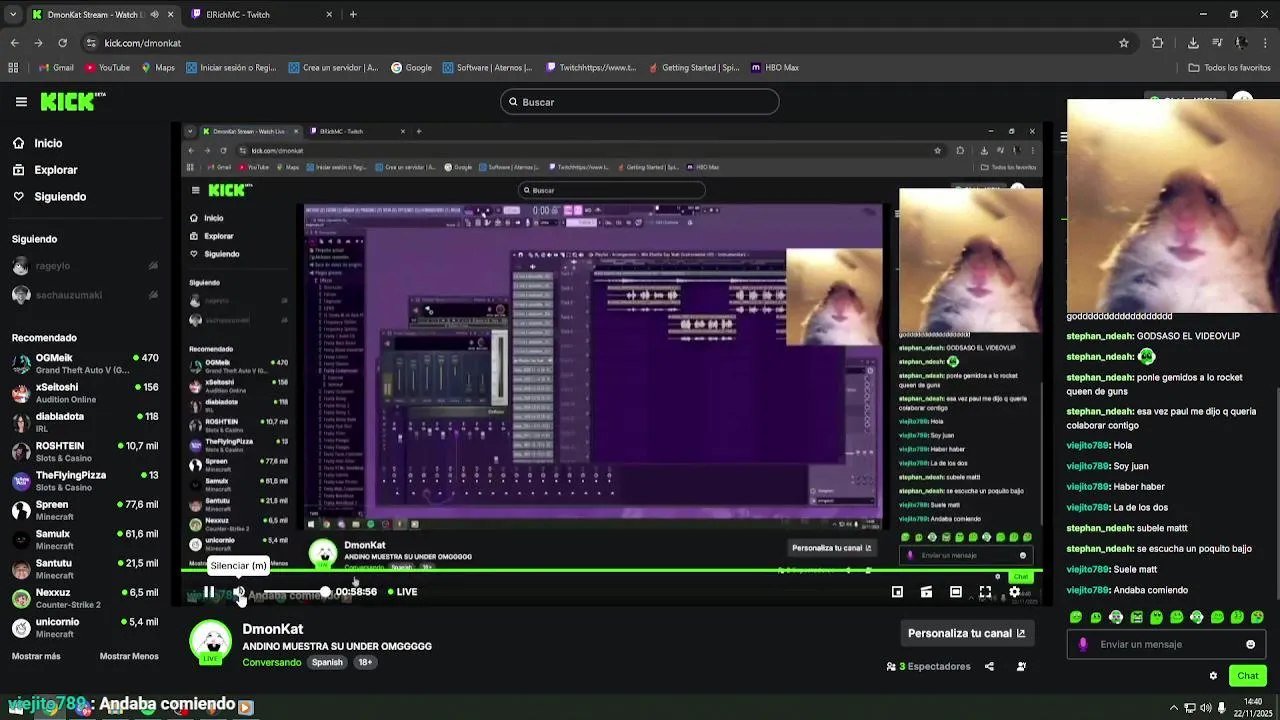This screenshot has width=1280, height=720.
Task: Open a new browser tab
Action: (353, 14)
